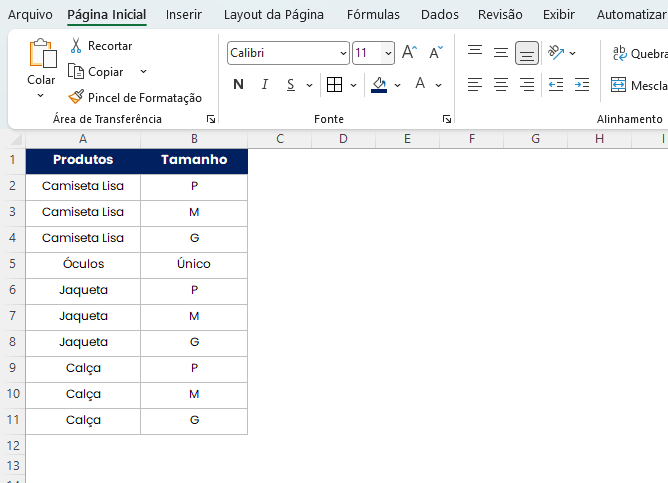This screenshot has height=483, width=668.
Task: Click the Copiar text label
Action: (106, 72)
